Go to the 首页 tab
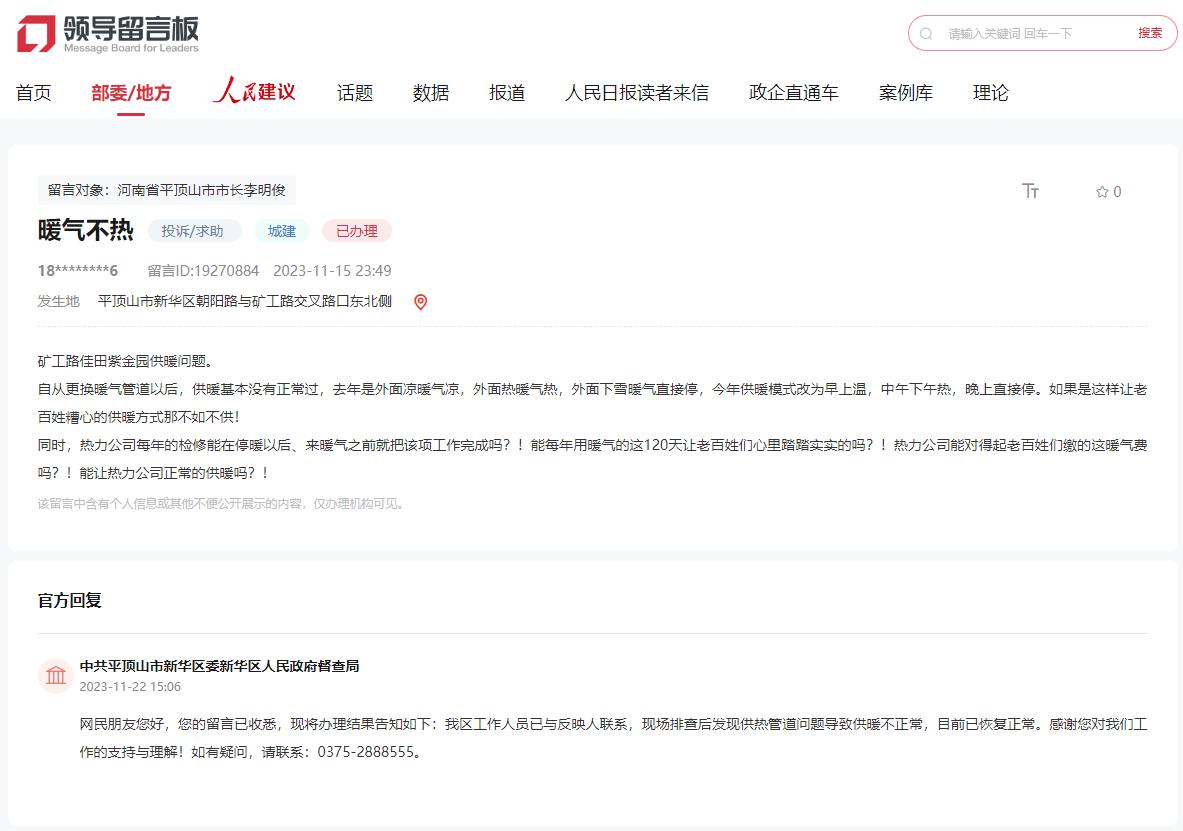 coord(33,93)
